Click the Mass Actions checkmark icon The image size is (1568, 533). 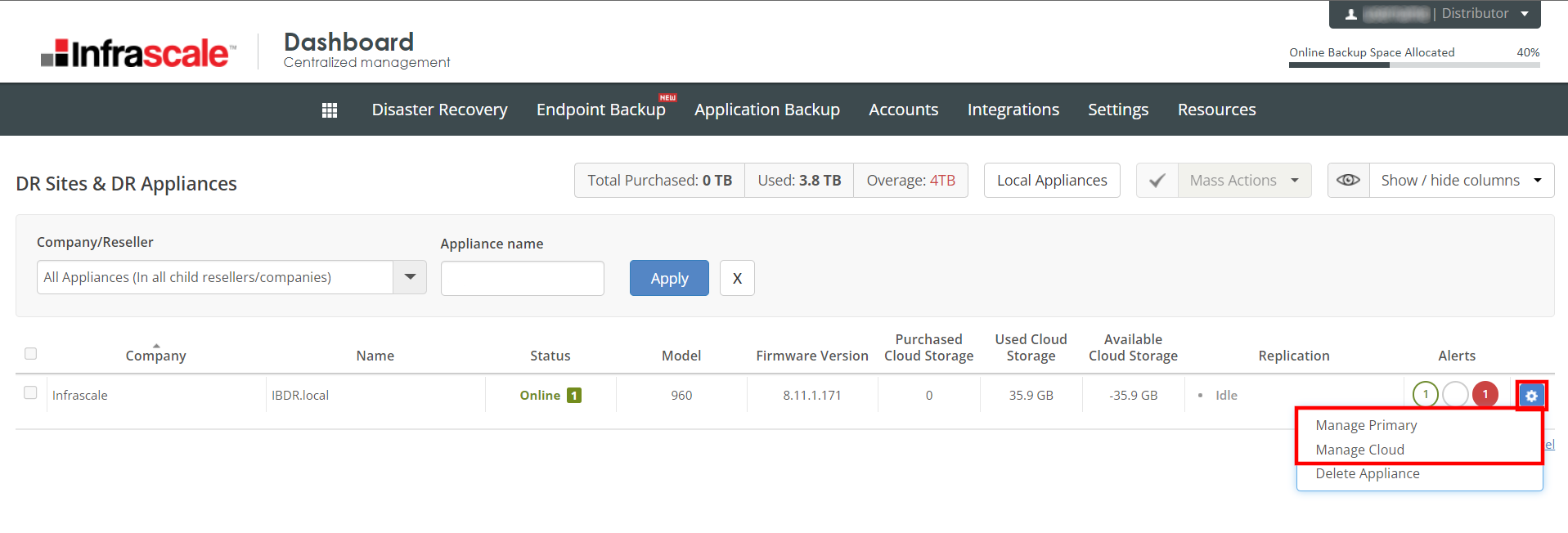pos(1157,181)
